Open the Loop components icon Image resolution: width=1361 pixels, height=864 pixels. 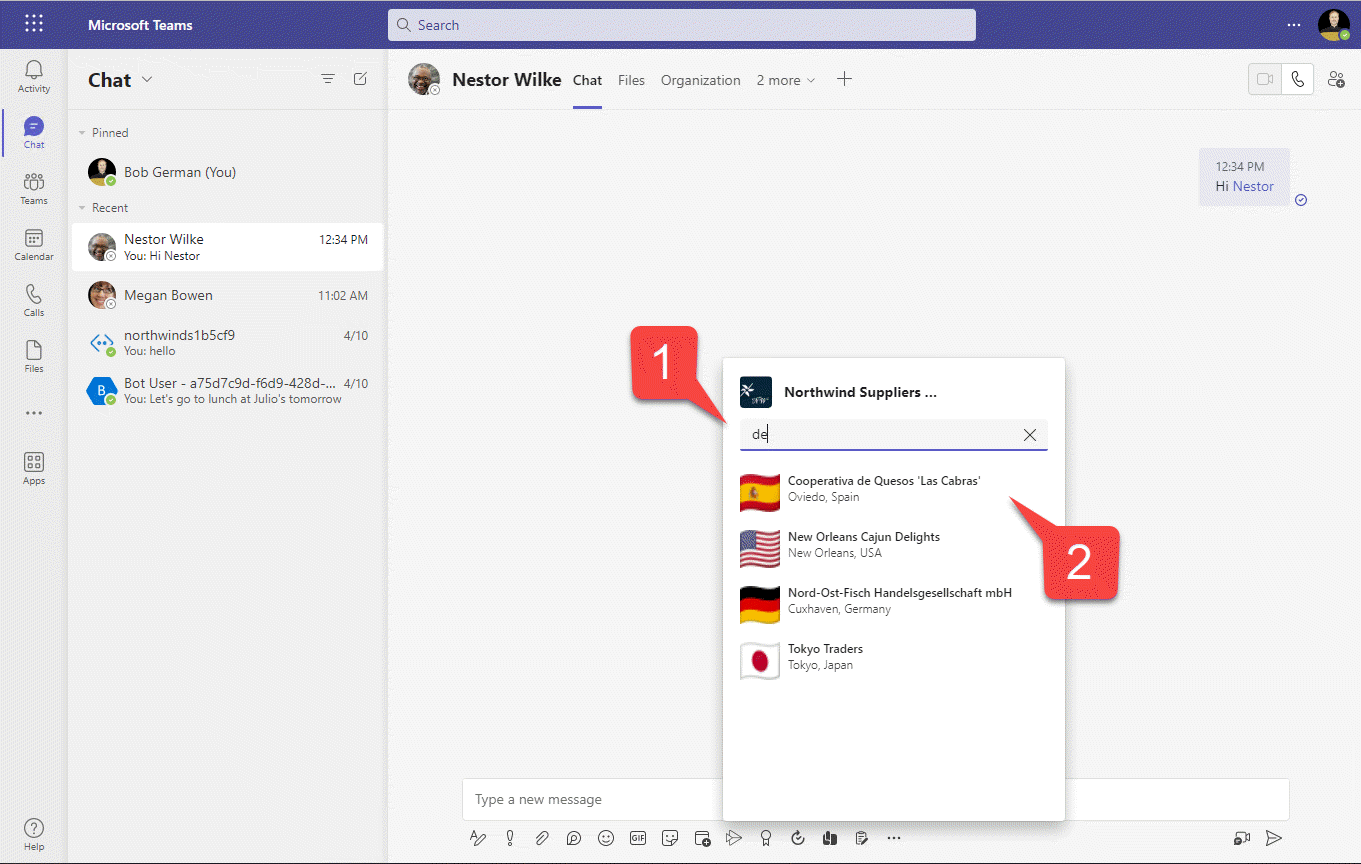click(x=574, y=838)
